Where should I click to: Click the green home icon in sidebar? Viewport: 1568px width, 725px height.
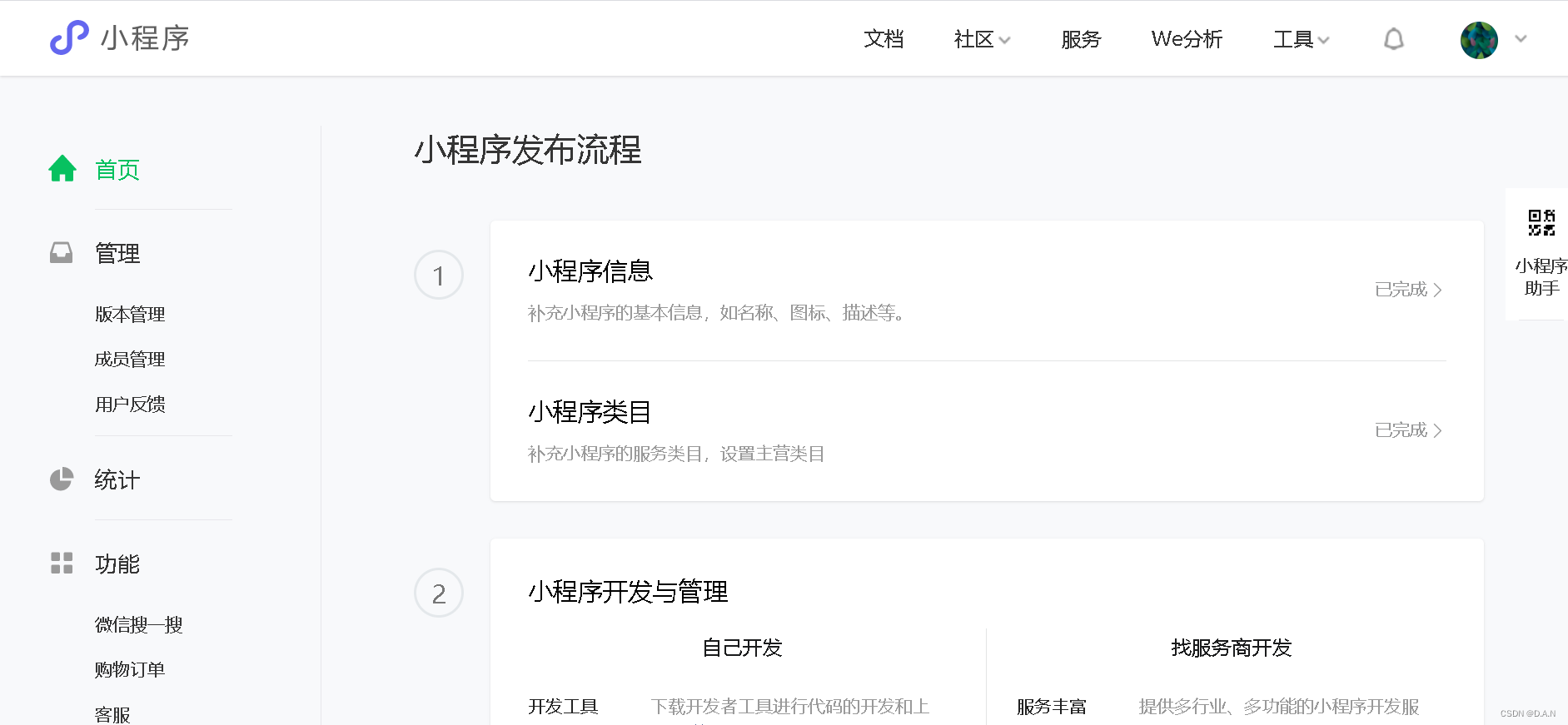point(62,169)
